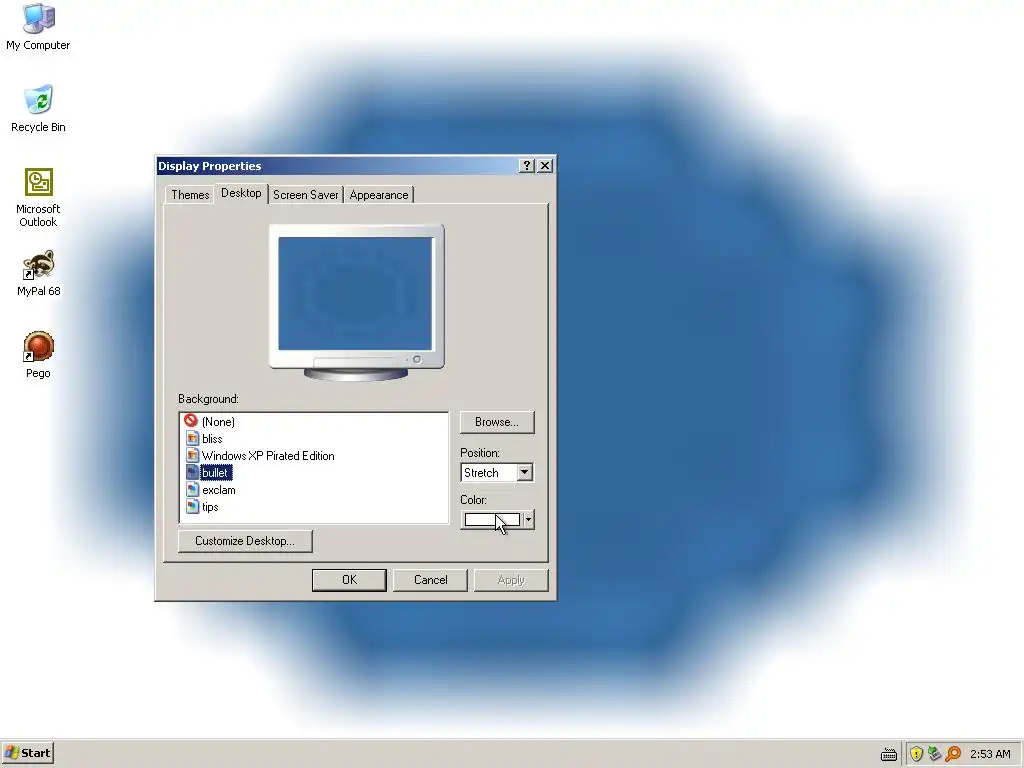Select the exclam background entry
This screenshot has width=1024, height=768.
(219, 490)
